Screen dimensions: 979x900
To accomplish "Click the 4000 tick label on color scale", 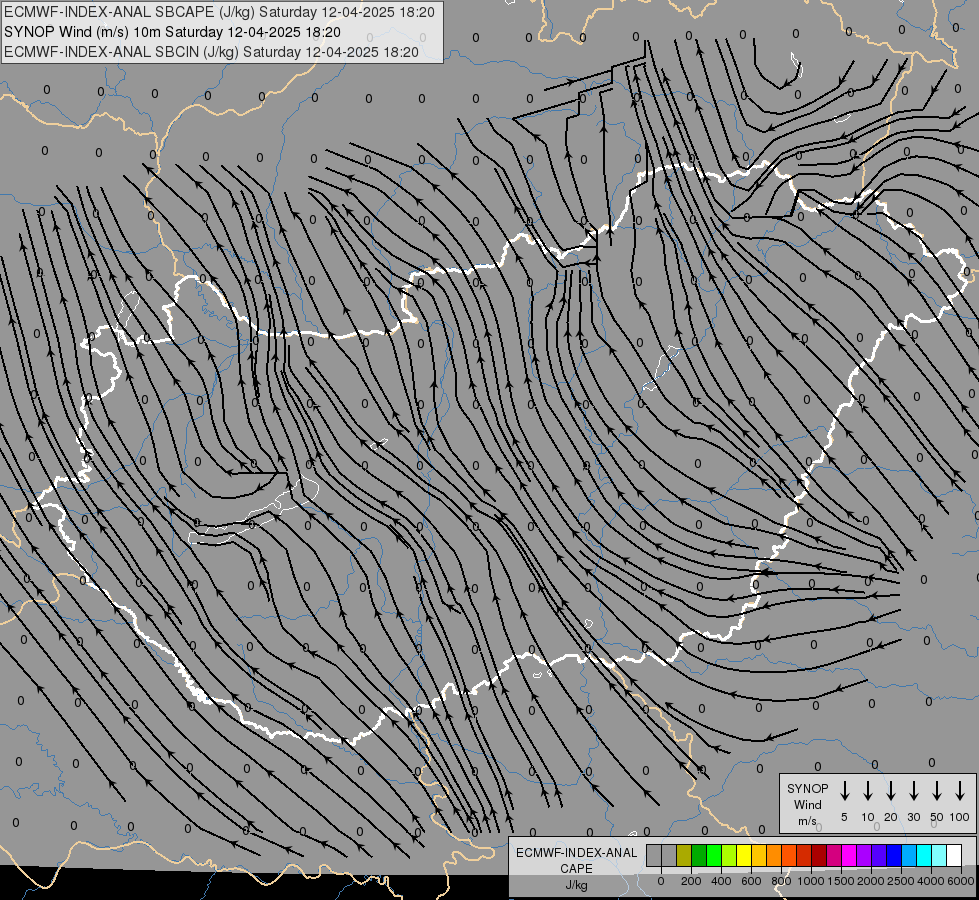I will pos(931,881).
